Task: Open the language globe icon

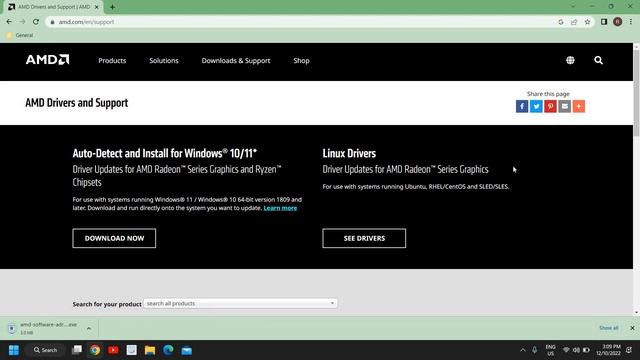Action: pos(570,60)
